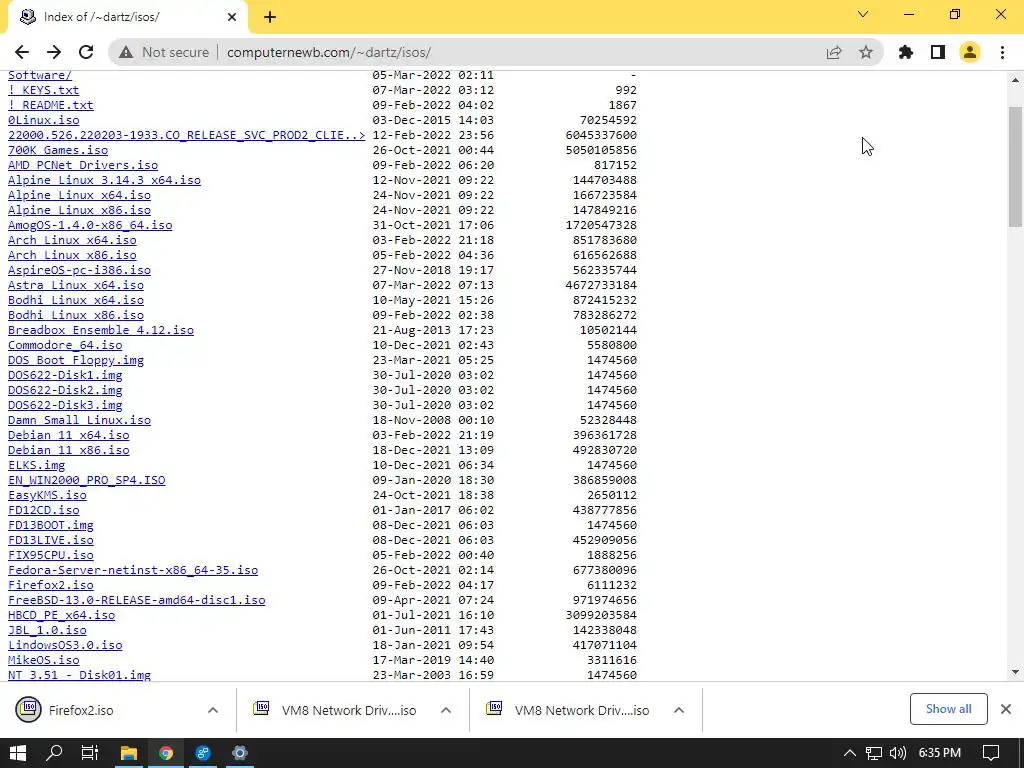
Task: Open a new tab with plus button
Action: pos(270,18)
